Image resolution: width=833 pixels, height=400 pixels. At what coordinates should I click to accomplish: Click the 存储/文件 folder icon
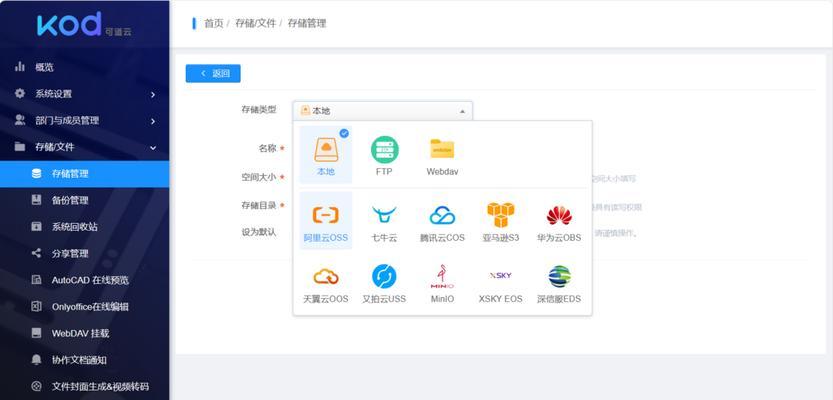(20, 147)
